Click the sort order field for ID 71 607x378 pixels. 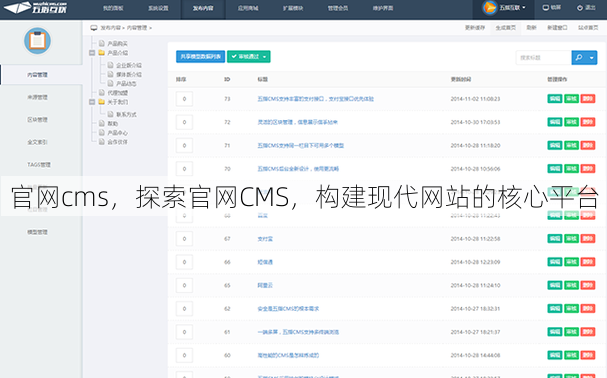point(184,145)
